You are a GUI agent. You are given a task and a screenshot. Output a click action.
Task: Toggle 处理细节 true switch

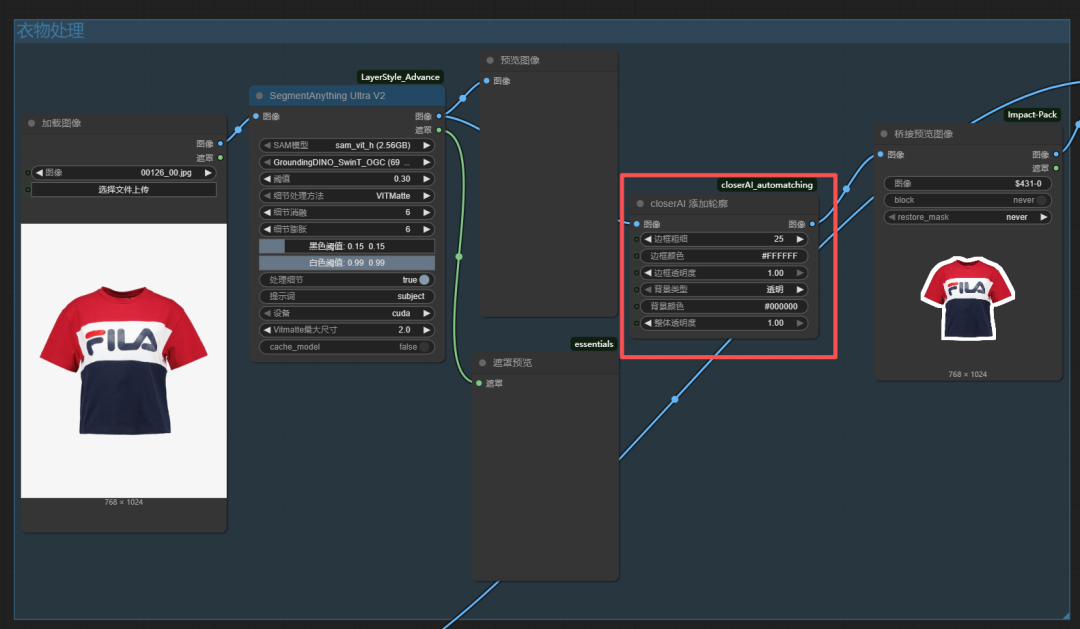click(x=424, y=280)
